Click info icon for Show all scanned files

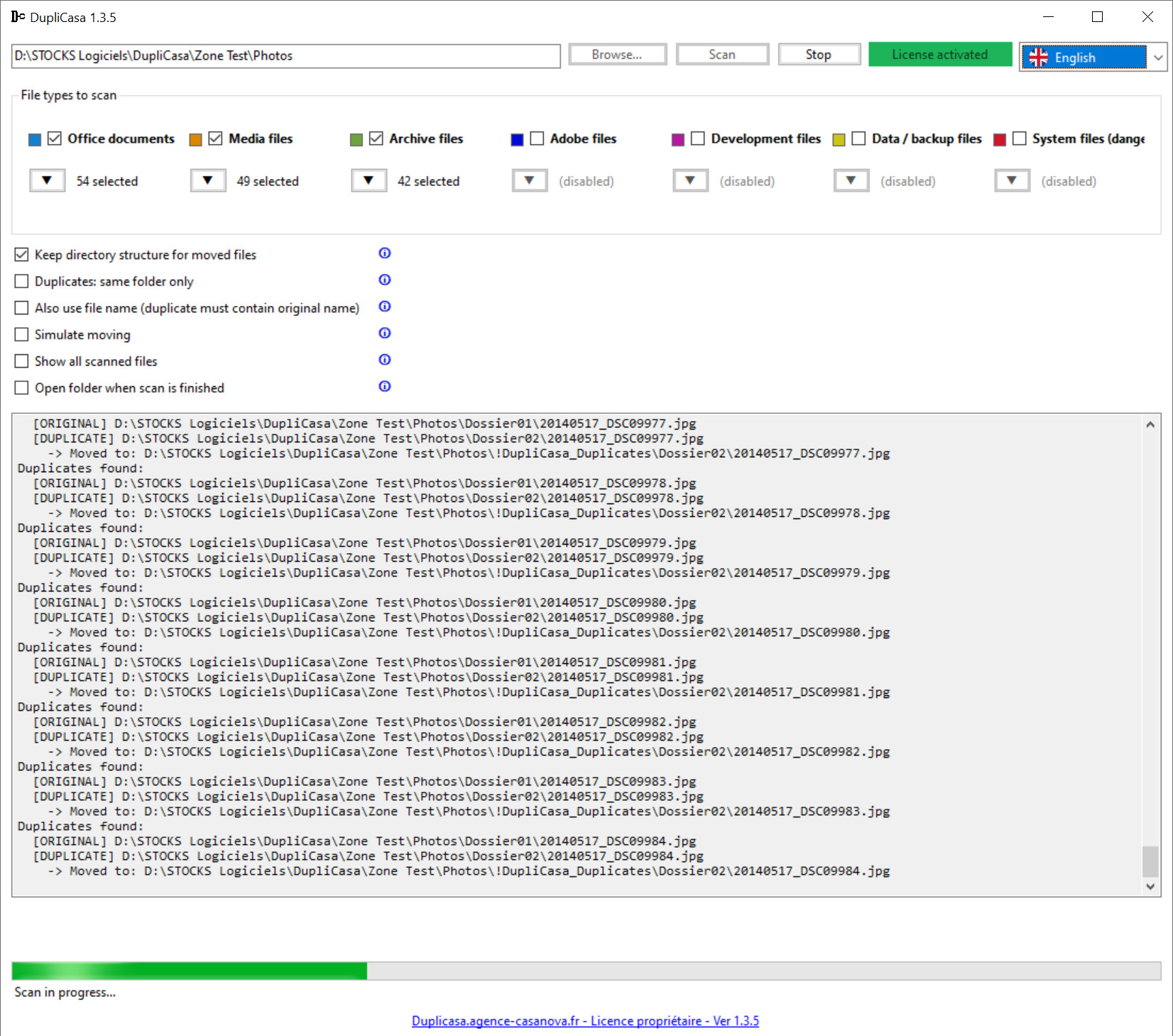point(384,360)
